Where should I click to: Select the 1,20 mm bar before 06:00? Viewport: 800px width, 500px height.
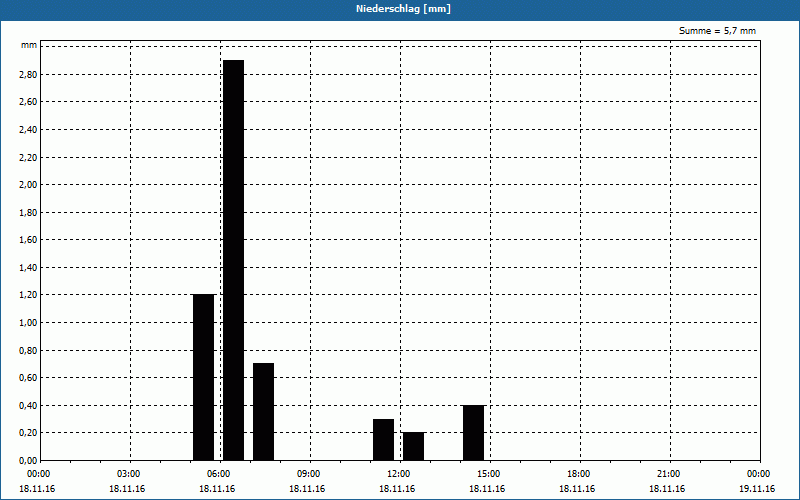(x=204, y=378)
